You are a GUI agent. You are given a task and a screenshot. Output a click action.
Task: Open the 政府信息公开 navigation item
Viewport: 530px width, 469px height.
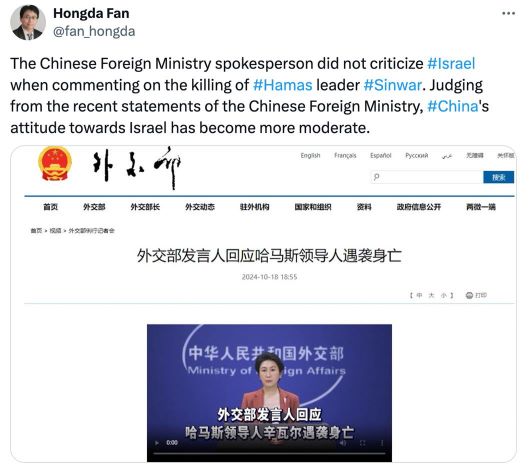coord(419,207)
